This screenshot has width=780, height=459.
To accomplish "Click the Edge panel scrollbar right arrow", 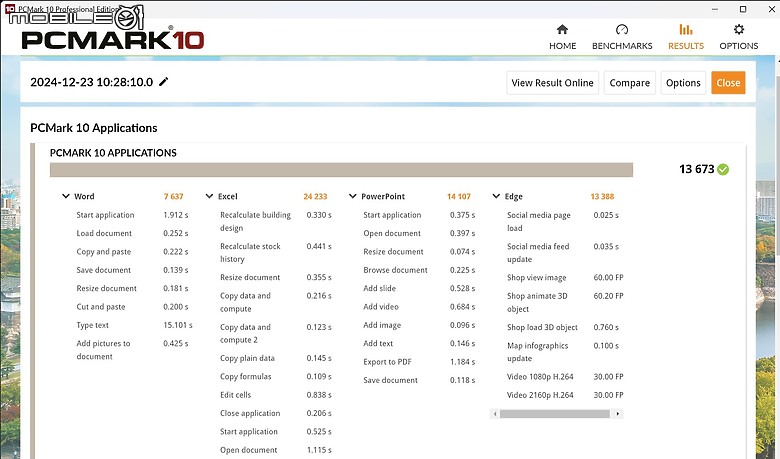I will click(x=618, y=414).
